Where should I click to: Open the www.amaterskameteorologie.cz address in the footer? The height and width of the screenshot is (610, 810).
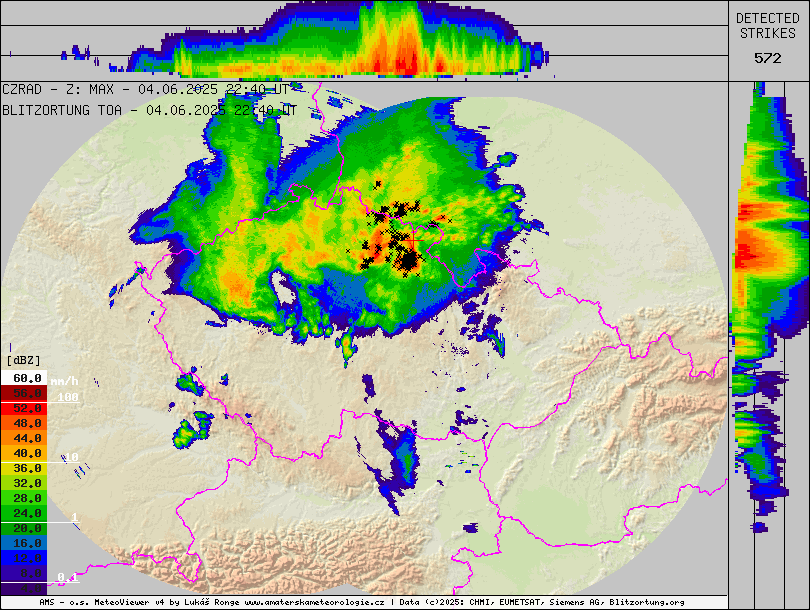tap(314, 602)
